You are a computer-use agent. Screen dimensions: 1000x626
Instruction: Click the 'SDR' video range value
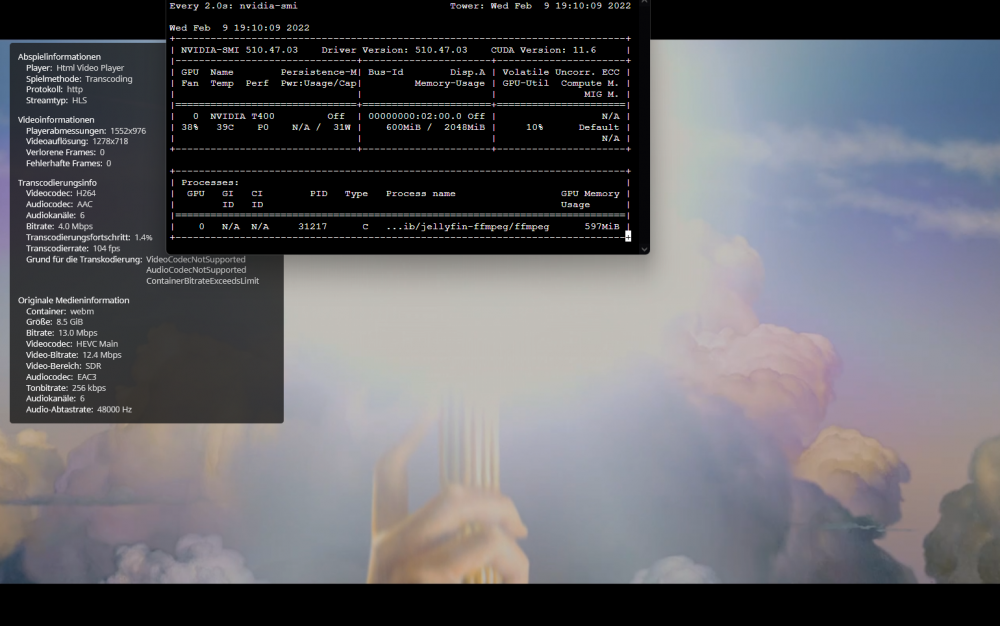93,366
